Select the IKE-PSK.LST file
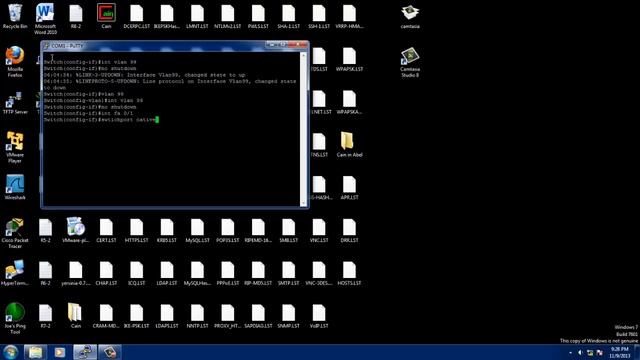 136,316
